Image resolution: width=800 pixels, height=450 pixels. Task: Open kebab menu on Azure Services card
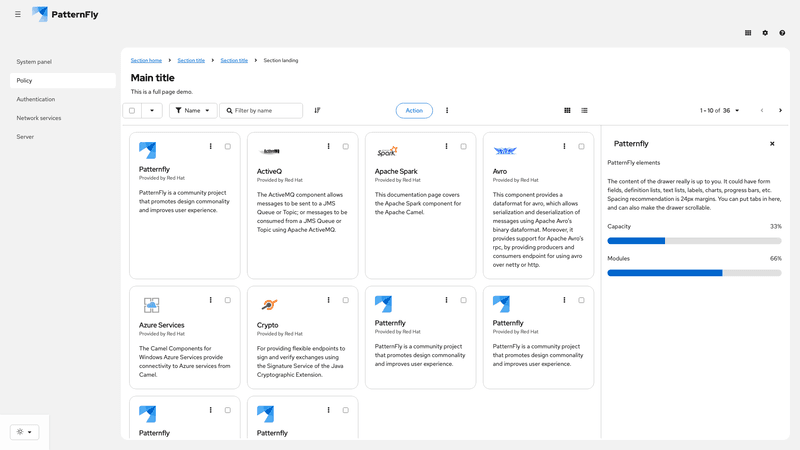(211, 300)
